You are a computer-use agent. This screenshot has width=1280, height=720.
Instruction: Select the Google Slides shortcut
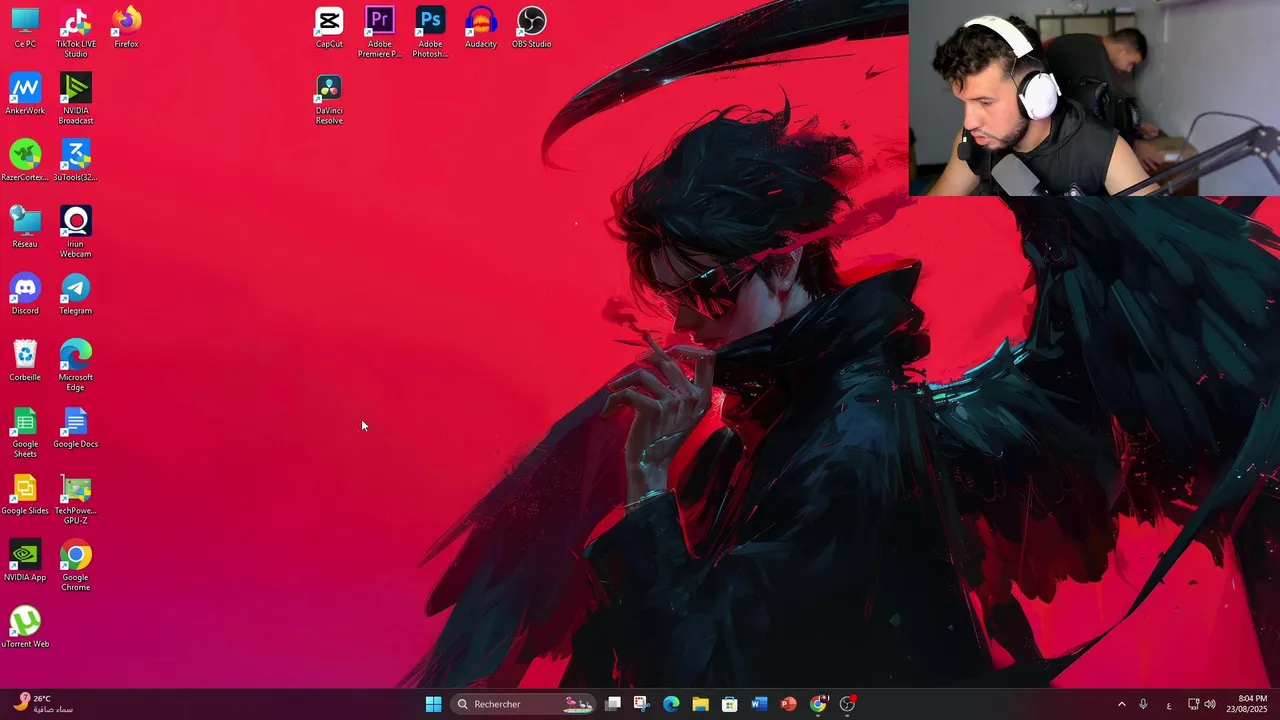point(25,494)
